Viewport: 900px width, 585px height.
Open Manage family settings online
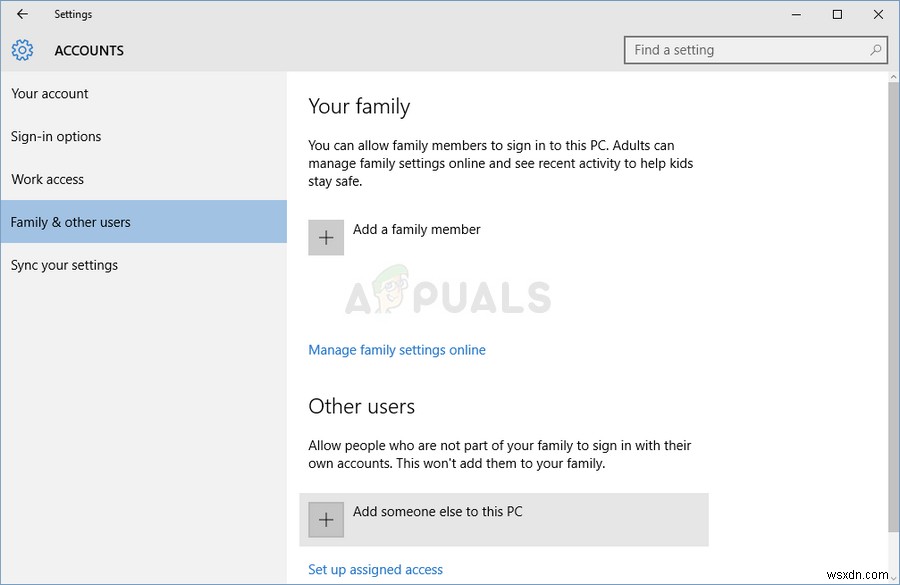pos(397,349)
